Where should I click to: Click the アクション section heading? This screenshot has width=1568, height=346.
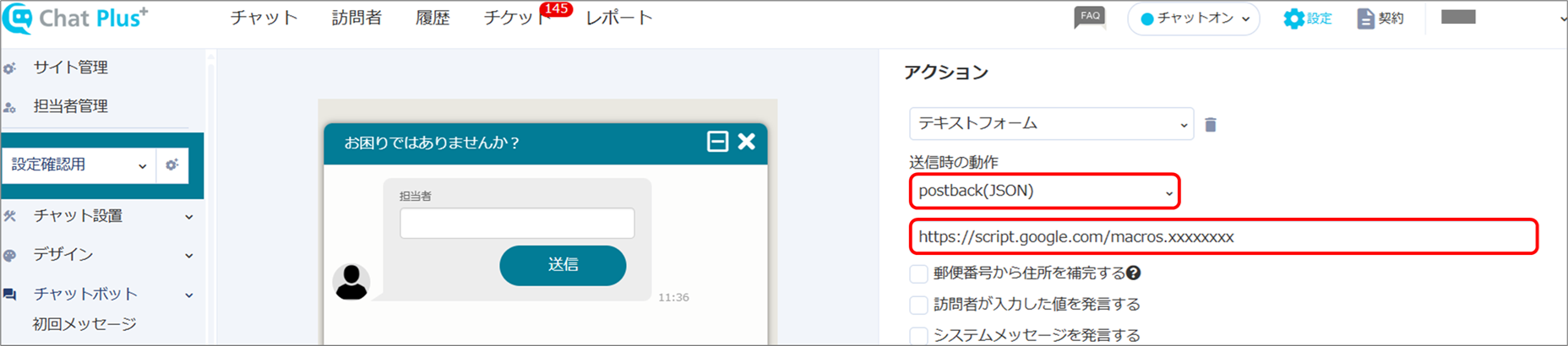point(946,73)
